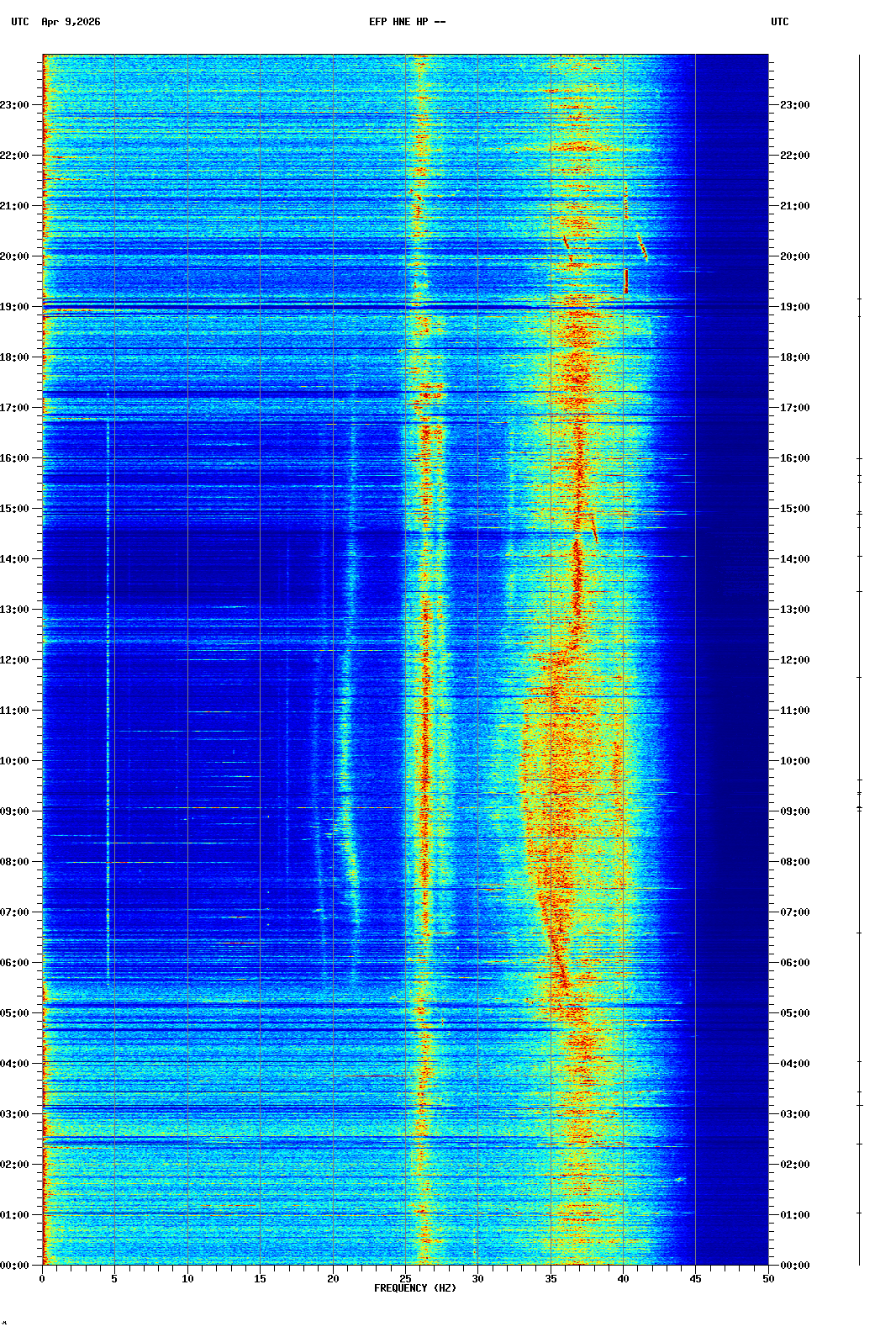Click the UTC label at top right
The image size is (896, 1332).
pos(779,22)
